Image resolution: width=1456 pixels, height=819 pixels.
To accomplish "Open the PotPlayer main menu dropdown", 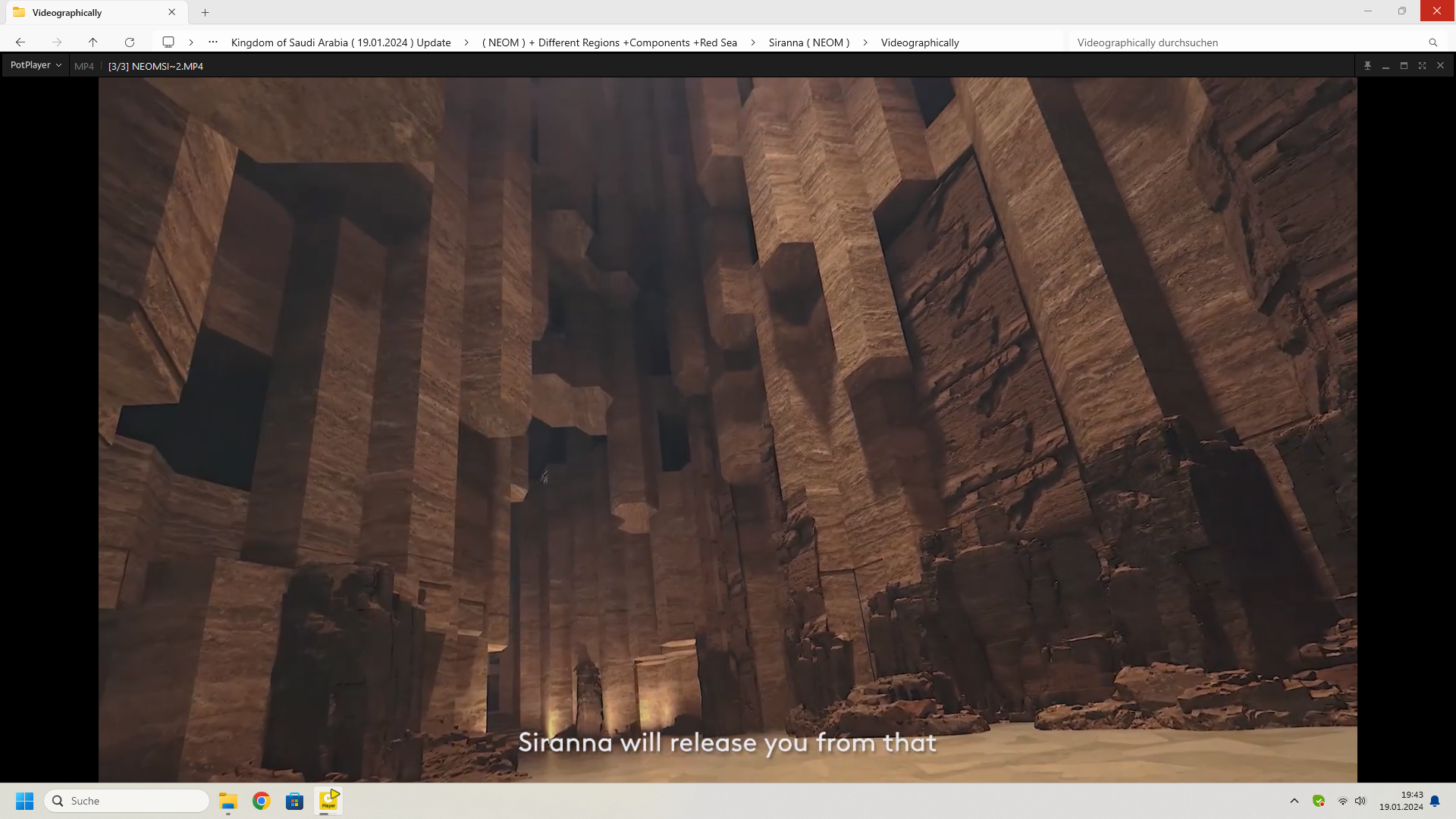I will 36,65.
